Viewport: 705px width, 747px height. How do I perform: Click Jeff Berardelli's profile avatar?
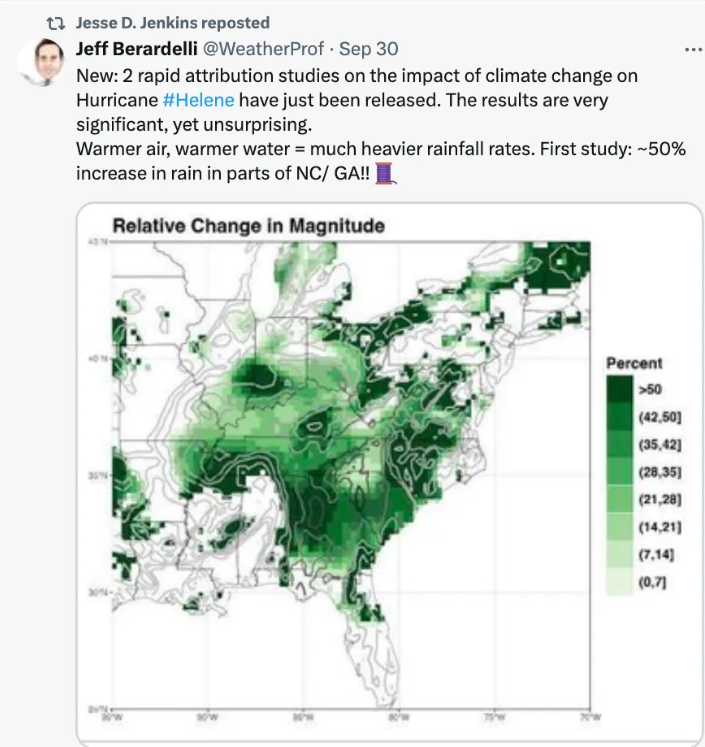(42, 62)
